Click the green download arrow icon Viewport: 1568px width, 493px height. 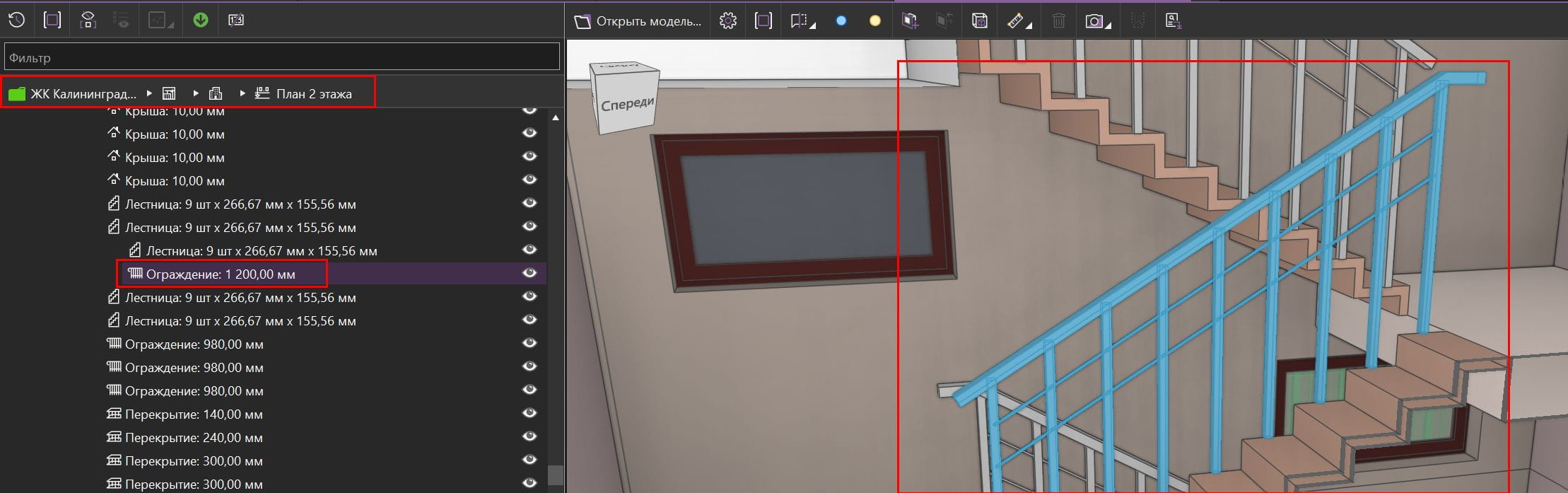pyautogui.click(x=201, y=20)
